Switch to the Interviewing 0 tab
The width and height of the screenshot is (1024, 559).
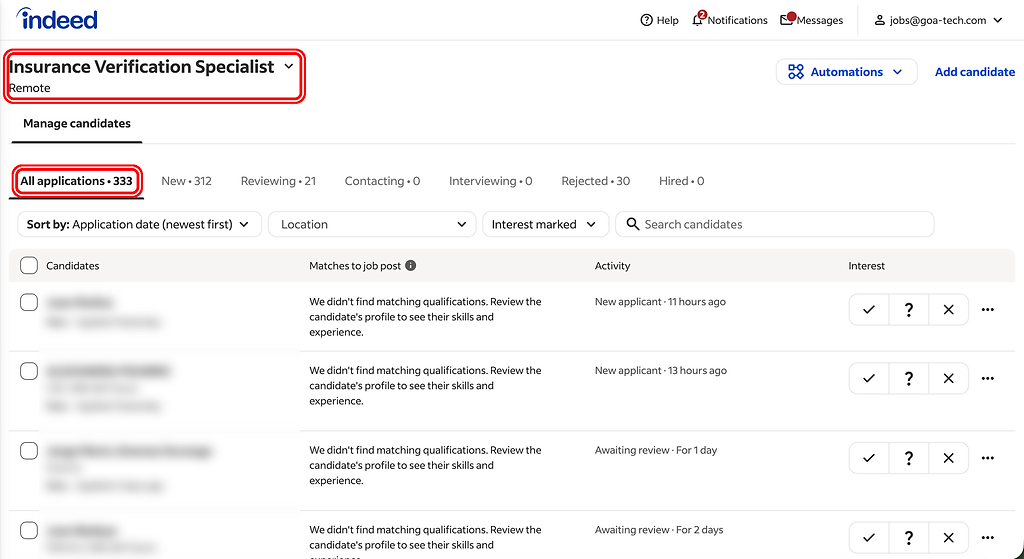tap(490, 181)
